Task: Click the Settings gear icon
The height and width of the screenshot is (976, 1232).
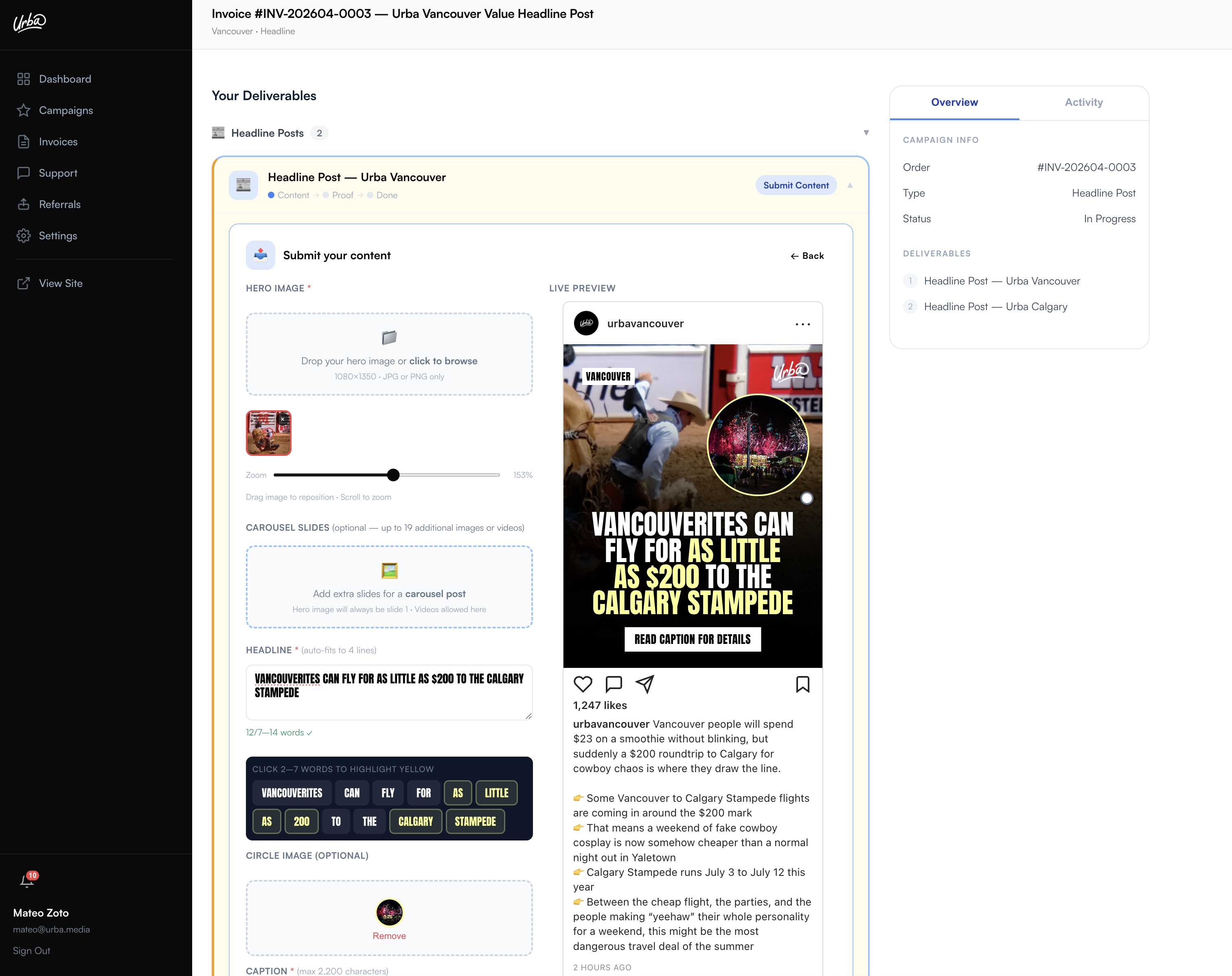Action: 24,235
